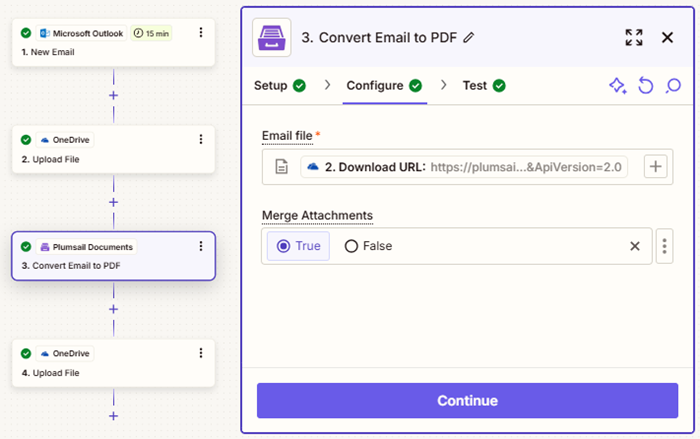Click the undo arrow icon in the panel toolbar
Screen dimensions: 700x439
646,85
